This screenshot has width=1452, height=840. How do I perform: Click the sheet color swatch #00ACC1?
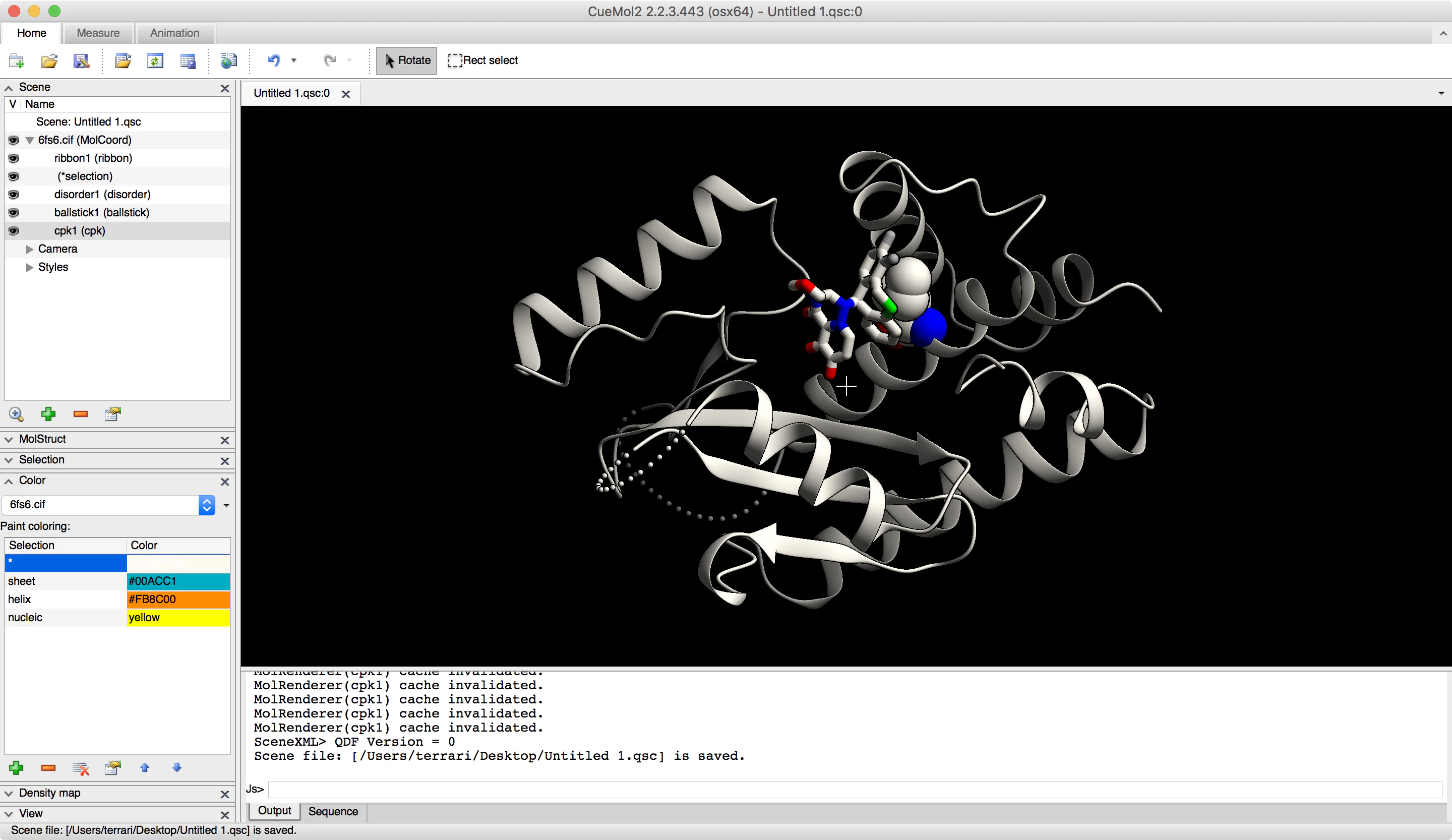coord(178,581)
